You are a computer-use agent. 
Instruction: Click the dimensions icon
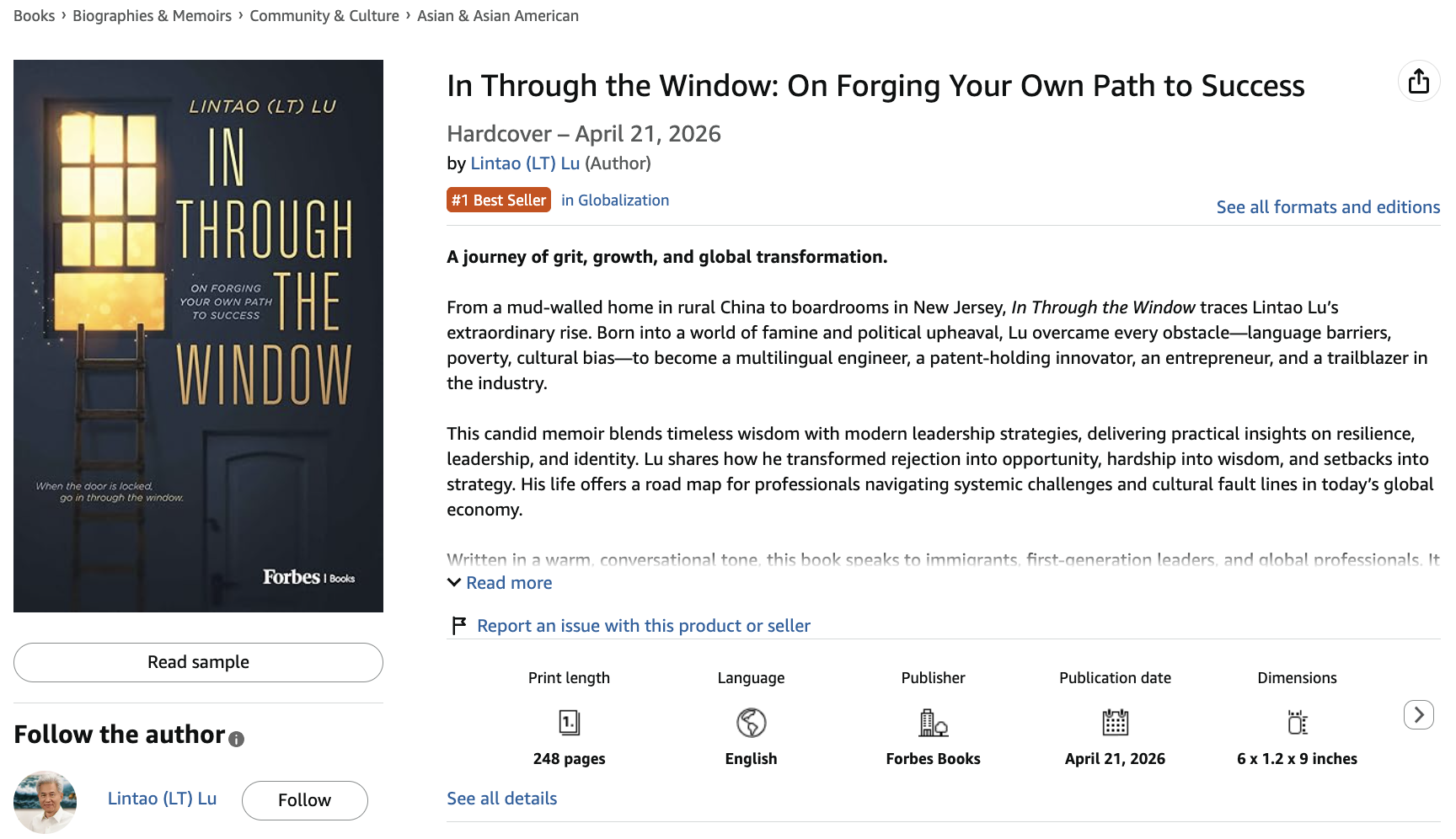point(1297,723)
